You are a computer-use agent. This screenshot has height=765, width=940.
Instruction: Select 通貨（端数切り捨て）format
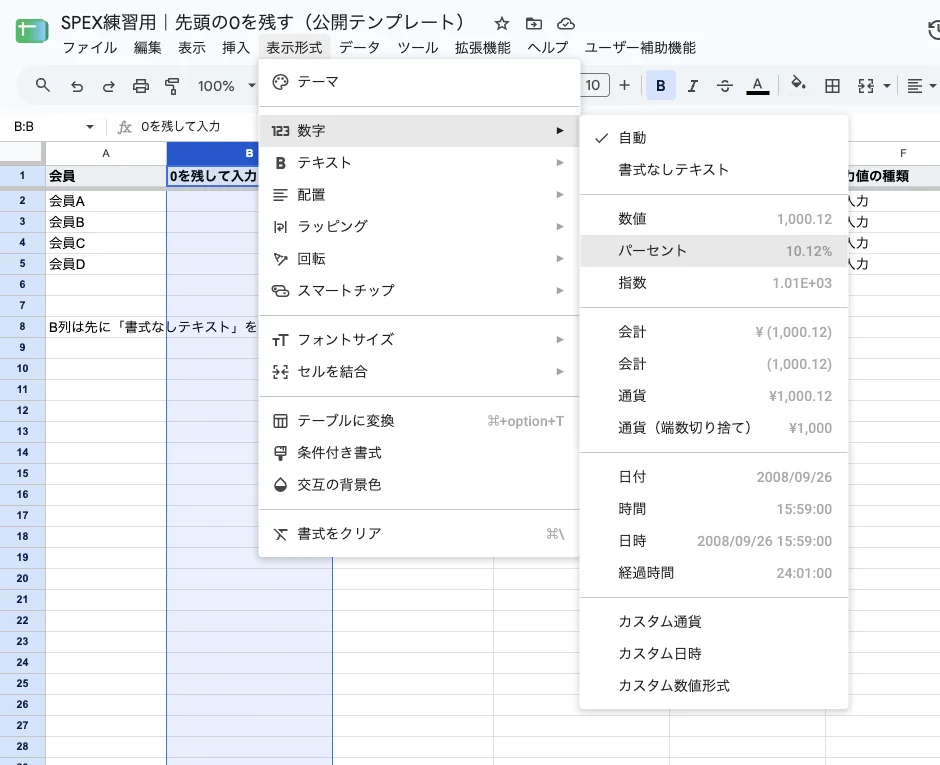pyautogui.click(x=714, y=428)
